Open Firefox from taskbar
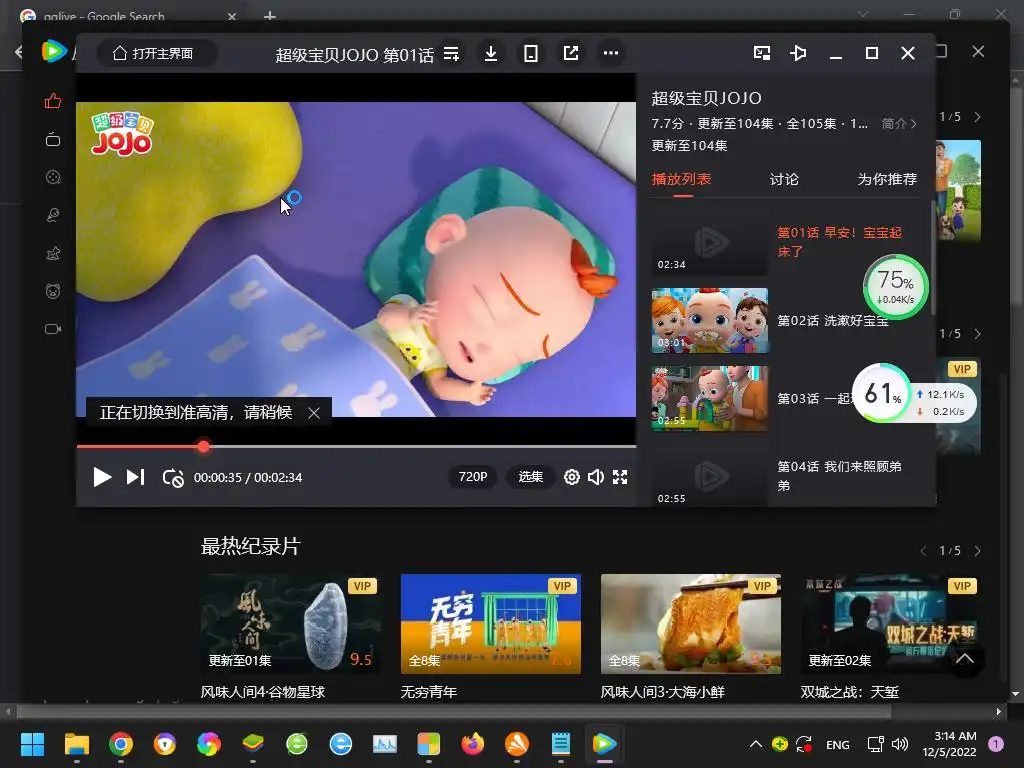The height and width of the screenshot is (768, 1024). click(x=473, y=744)
